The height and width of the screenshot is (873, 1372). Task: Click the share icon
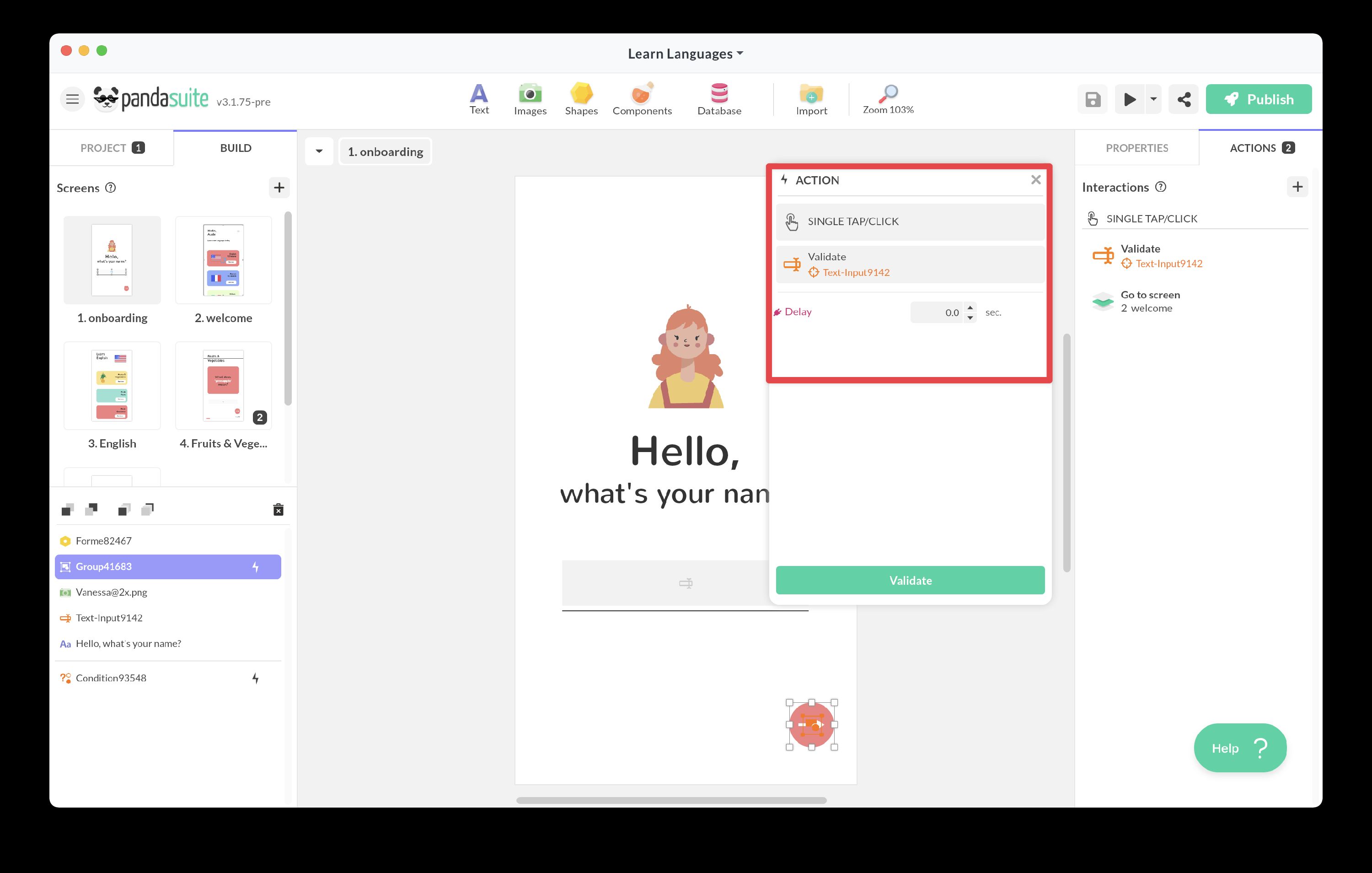click(x=1184, y=100)
